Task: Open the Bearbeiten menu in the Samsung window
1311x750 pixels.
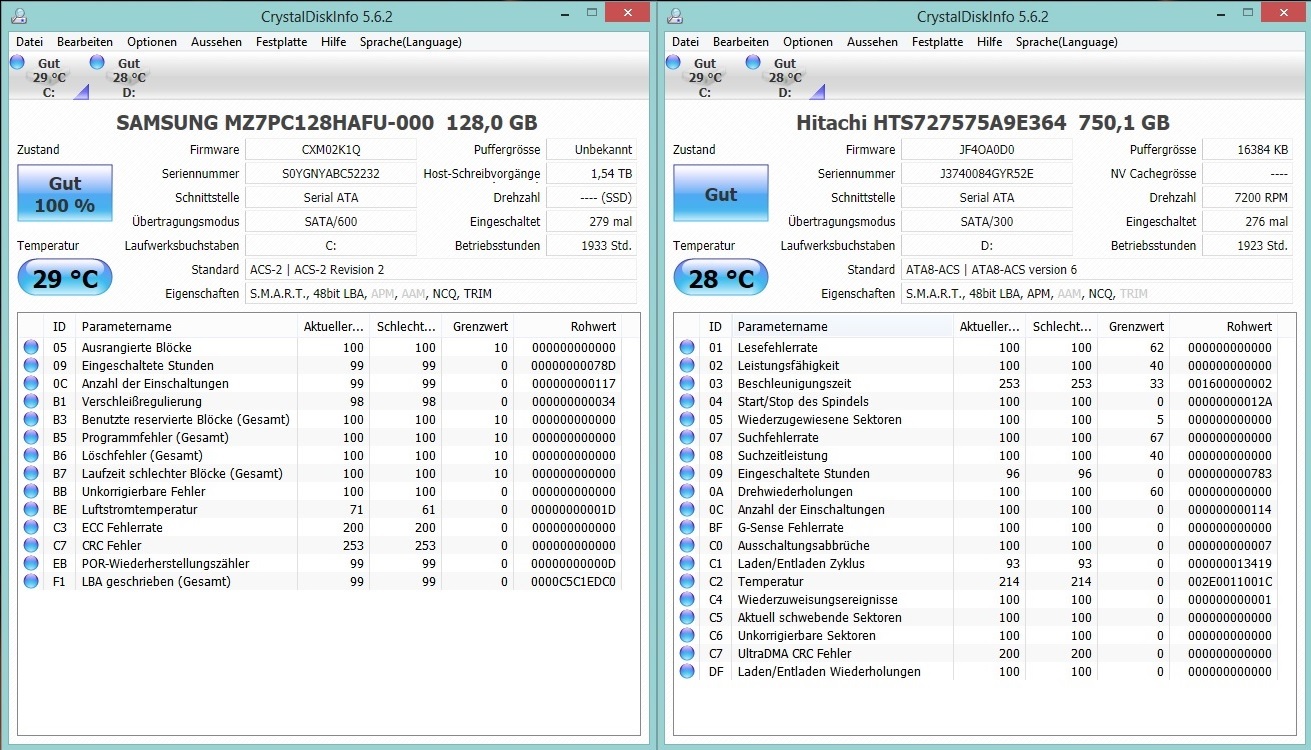Action: click(85, 42)
